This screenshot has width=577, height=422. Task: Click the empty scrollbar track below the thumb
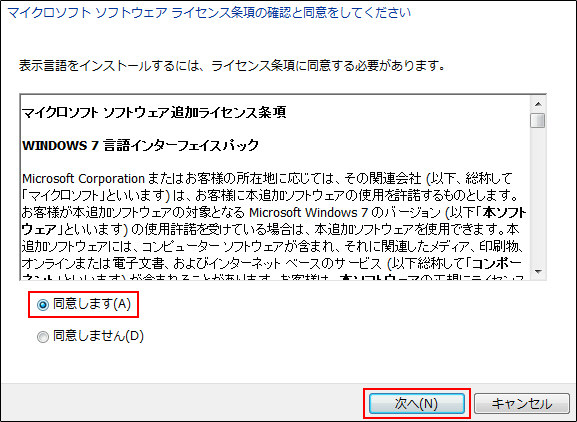tap(538, 197)
